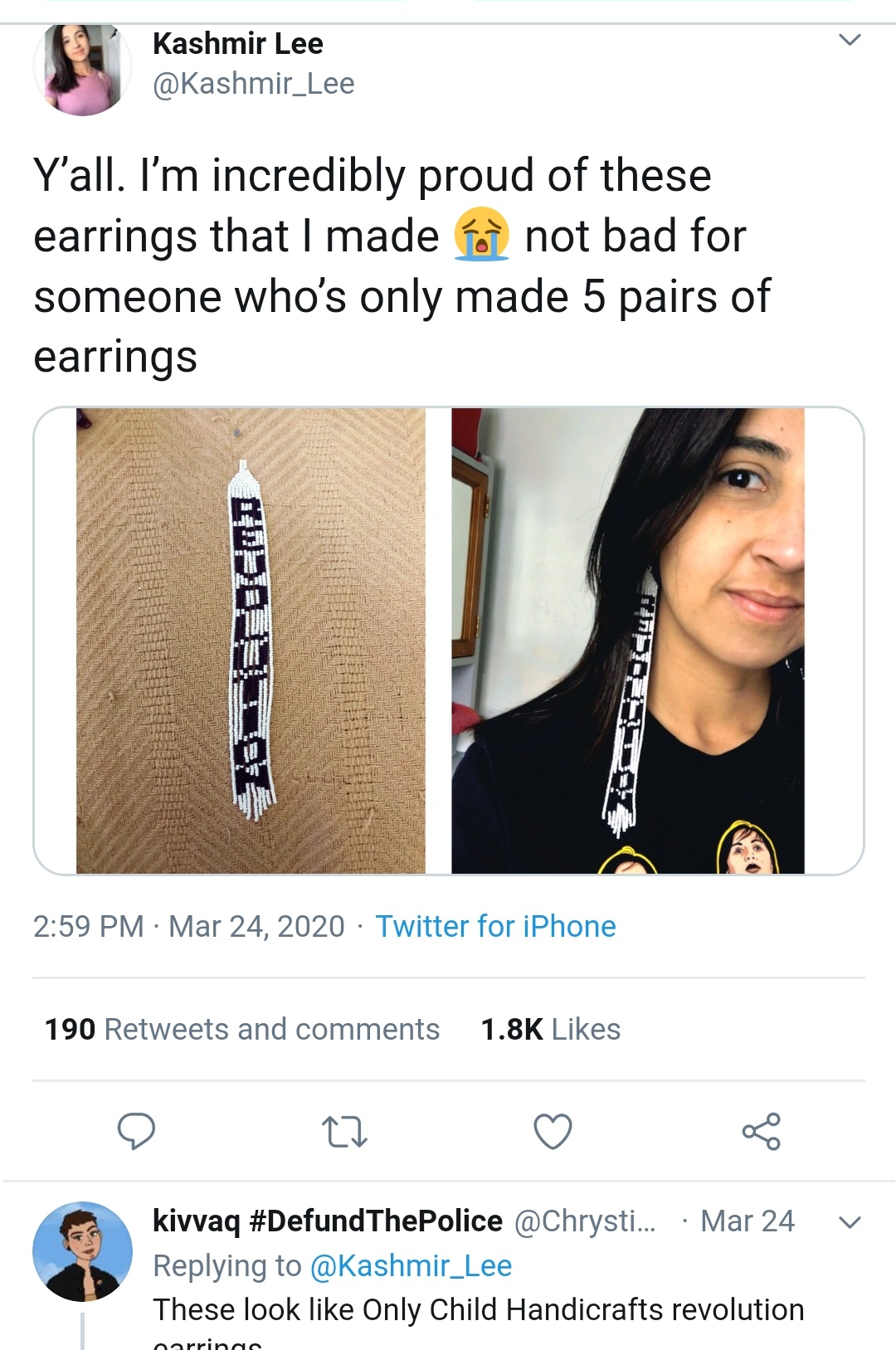Tap the reply speech bubble icon
Screen dimensions: 896x1350
[136, 1131]
